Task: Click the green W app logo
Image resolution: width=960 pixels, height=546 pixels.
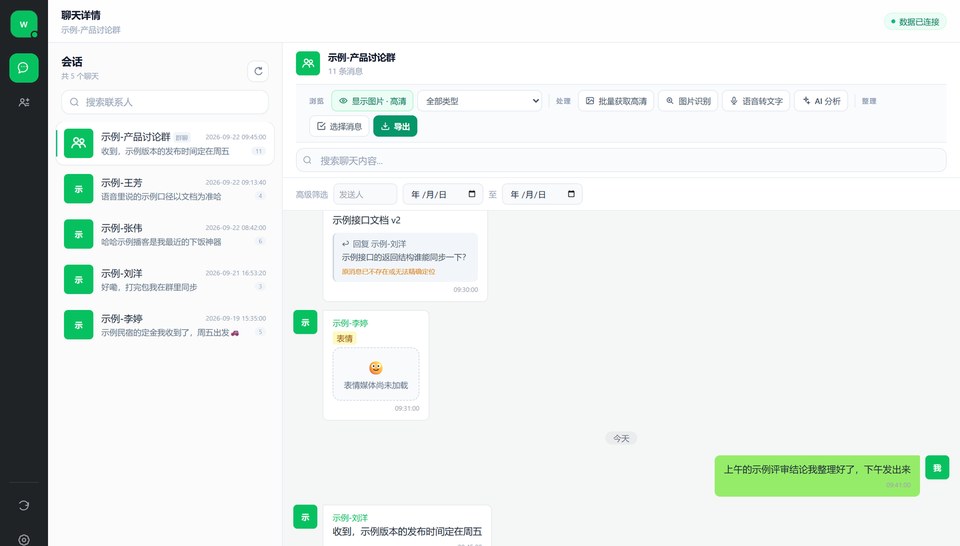Action: click(x=24, y=24)
